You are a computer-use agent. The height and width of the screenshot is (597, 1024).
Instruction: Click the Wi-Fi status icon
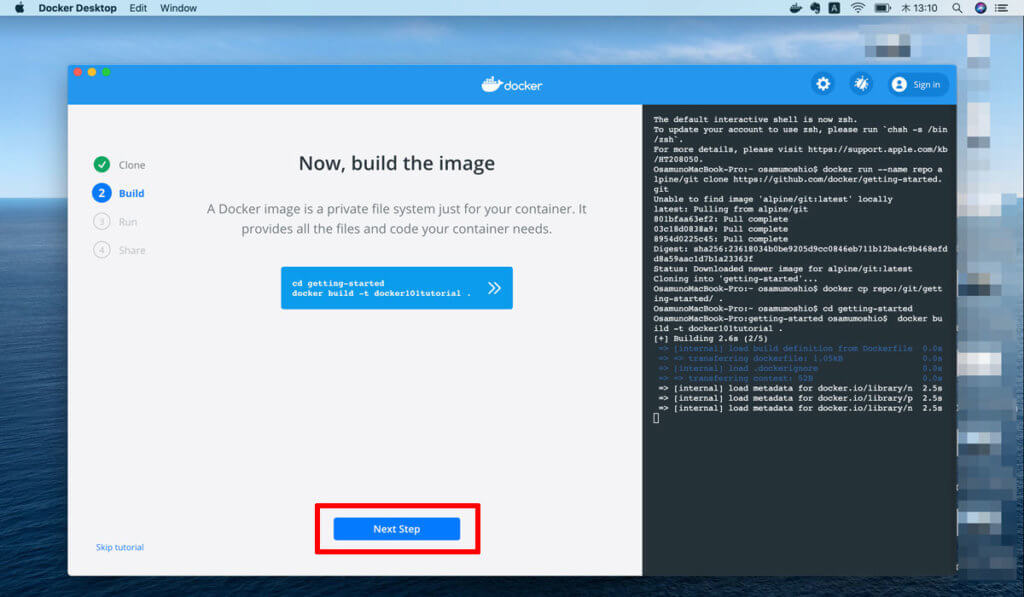[857, 8]
